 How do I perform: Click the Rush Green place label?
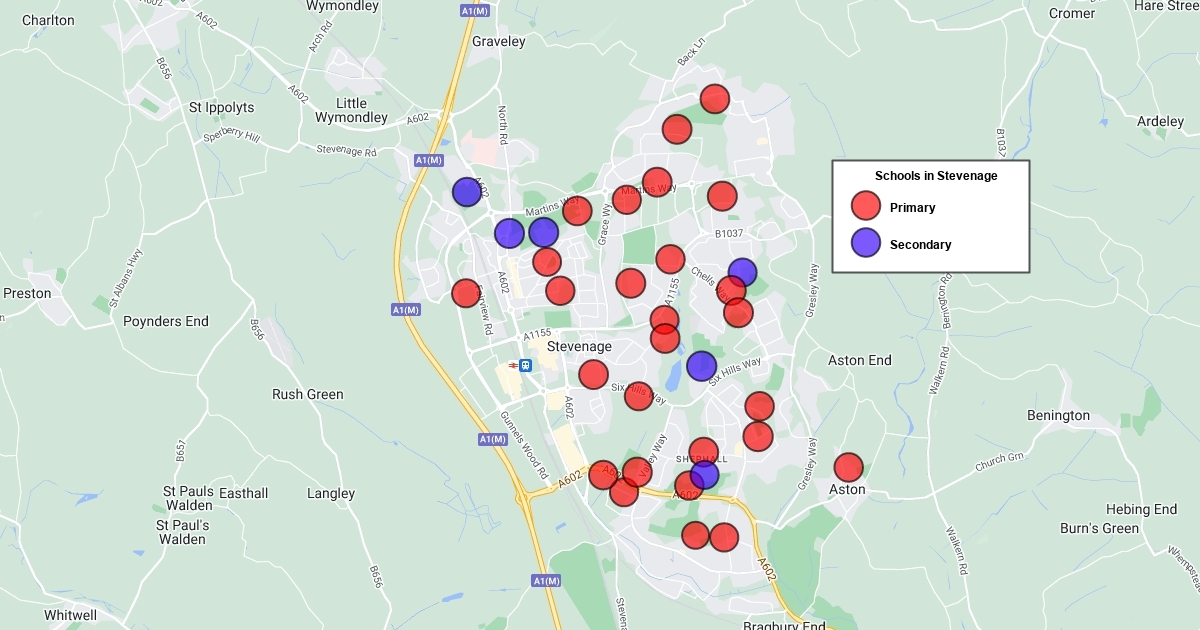307,394
